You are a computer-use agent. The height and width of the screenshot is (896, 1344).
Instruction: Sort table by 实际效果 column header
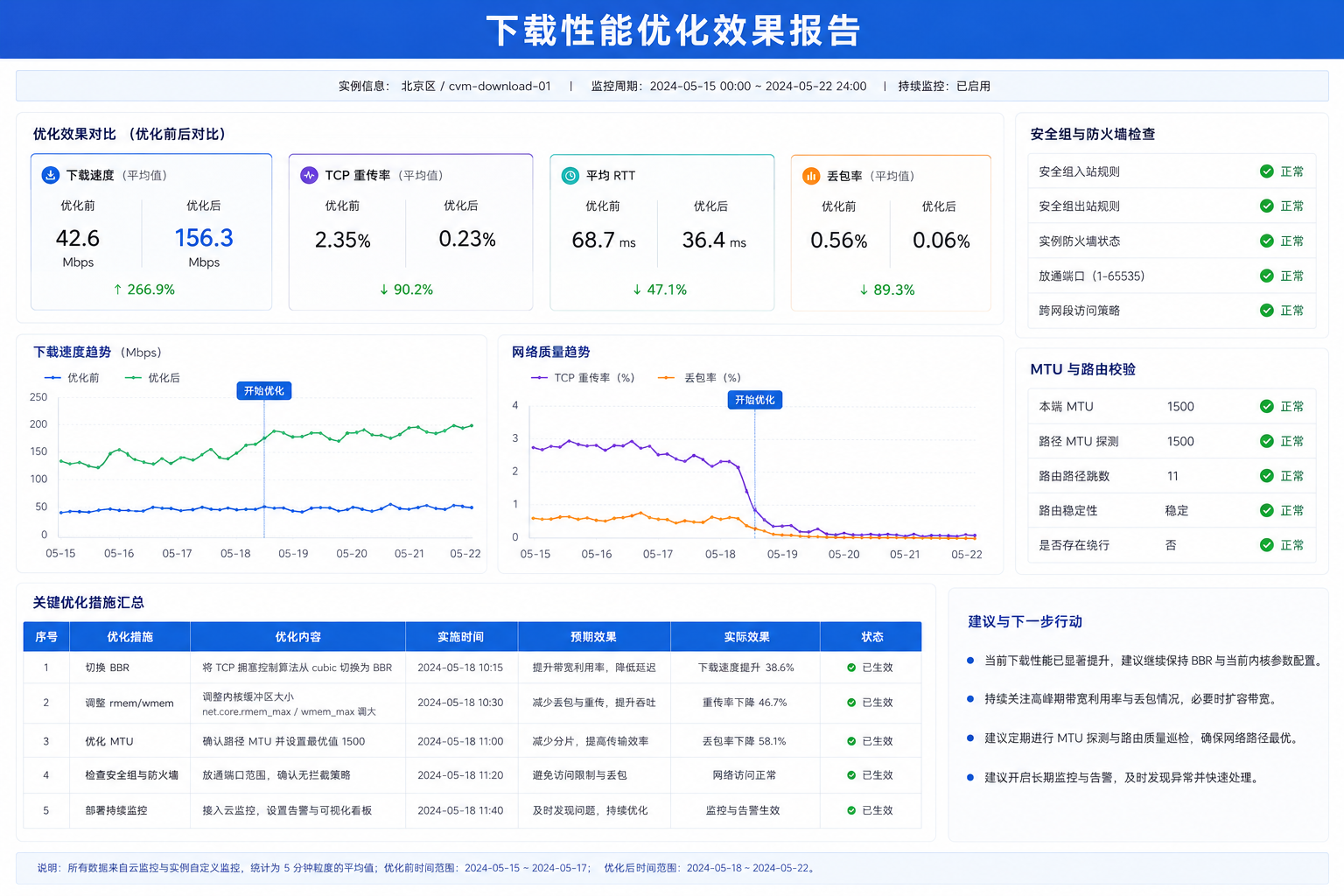(x=746, y=637)
